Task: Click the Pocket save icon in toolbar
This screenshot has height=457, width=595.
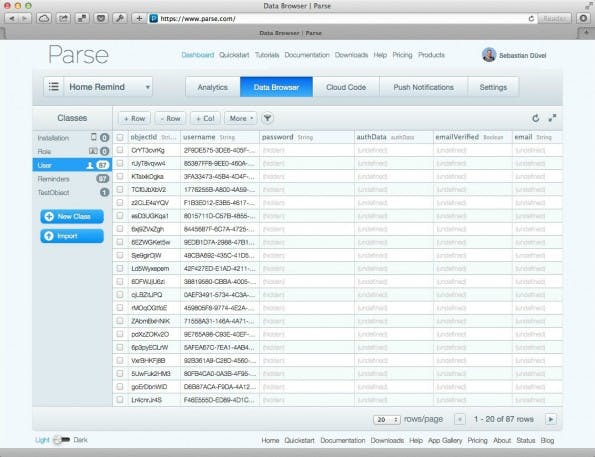Action: click(x=101, y=18)
